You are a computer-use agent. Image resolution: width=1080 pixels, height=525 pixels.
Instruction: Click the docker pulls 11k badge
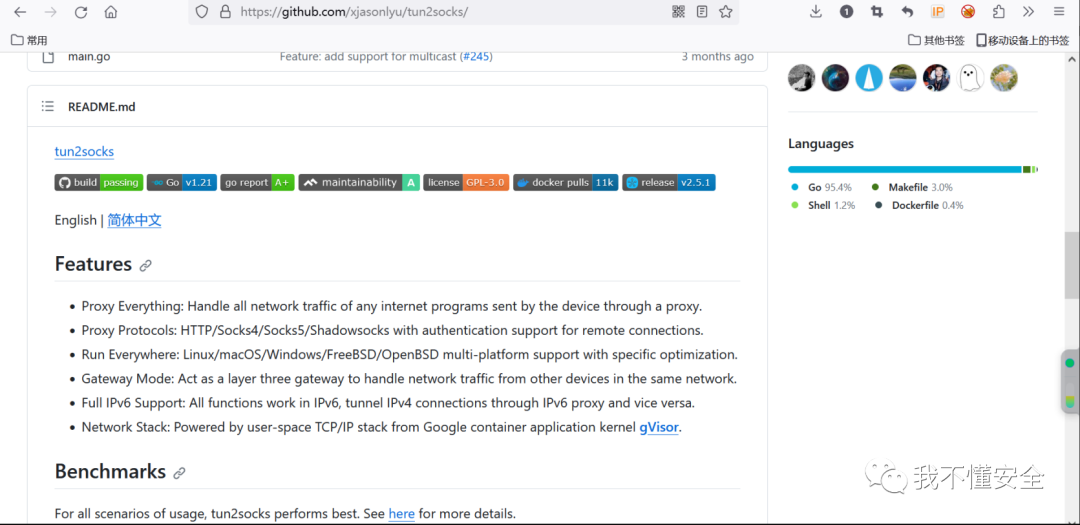[x=566, y=183]
